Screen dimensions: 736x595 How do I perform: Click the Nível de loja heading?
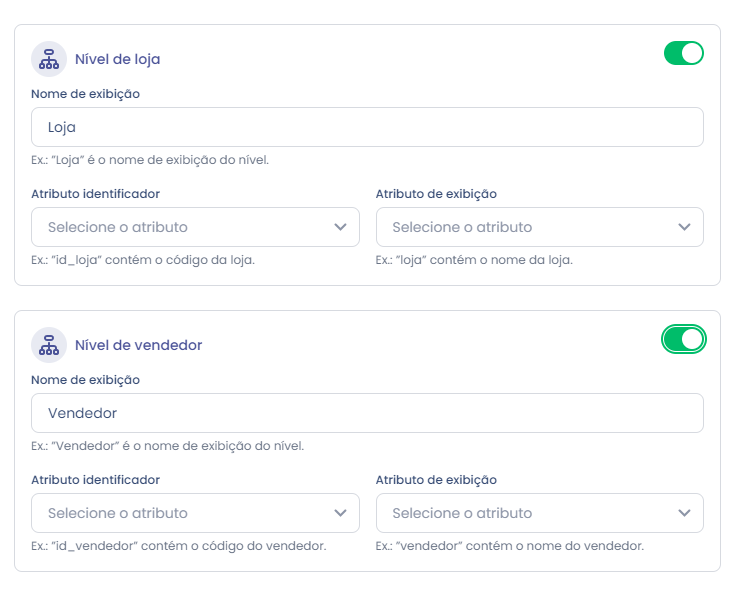coord(118,59)
